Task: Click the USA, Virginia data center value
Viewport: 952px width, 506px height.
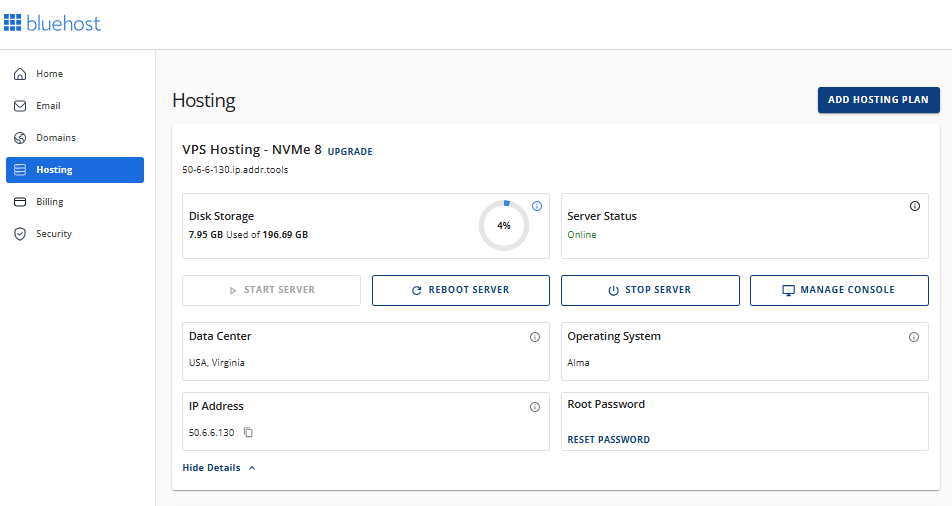Action: pos(217,363)
